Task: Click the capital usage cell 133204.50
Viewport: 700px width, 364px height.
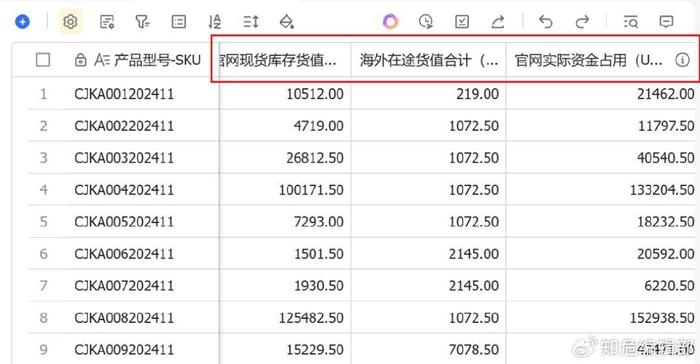Action: tap(601, 190)
